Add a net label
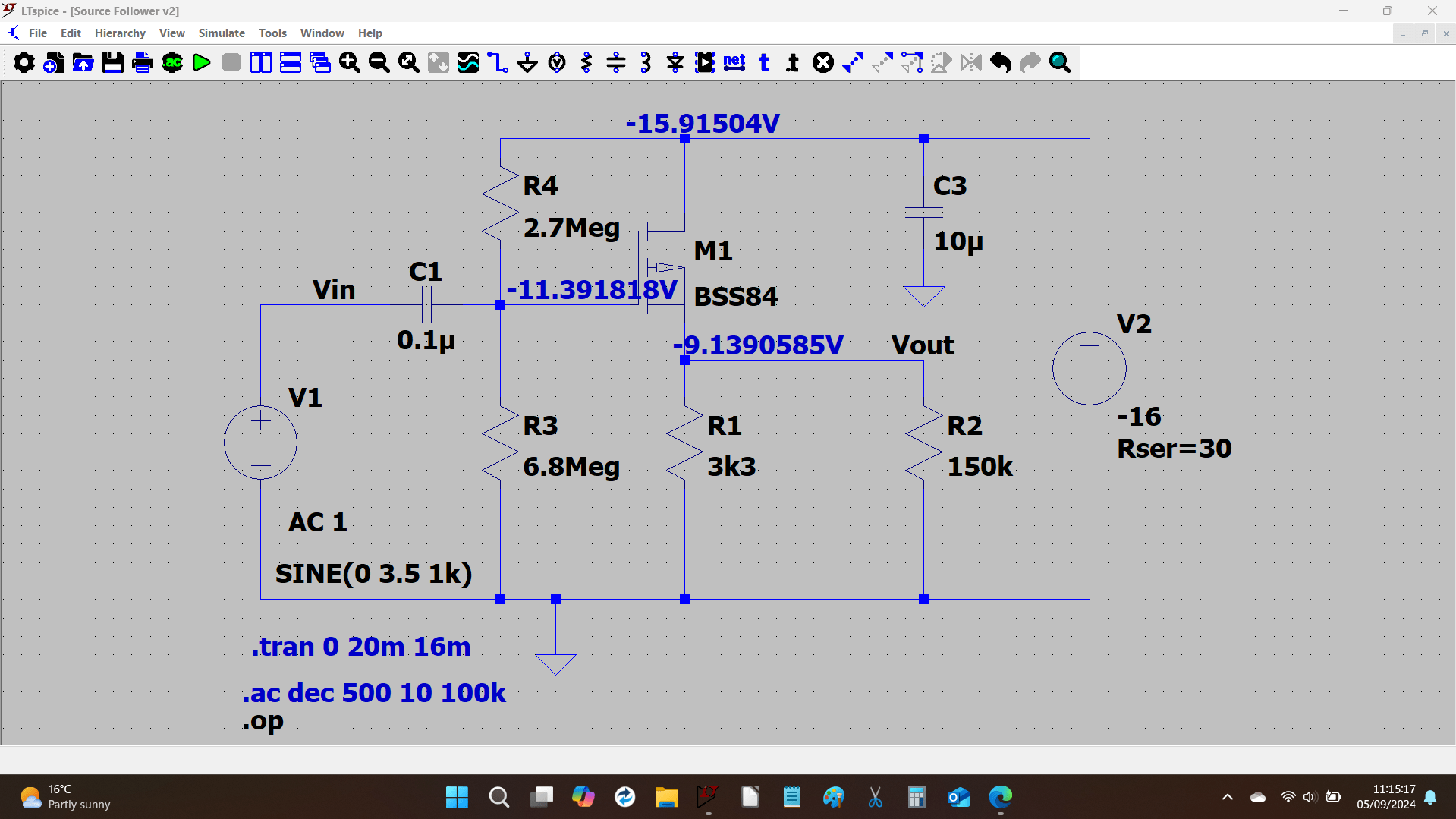 pyautogui.click(x=734, y=62)
